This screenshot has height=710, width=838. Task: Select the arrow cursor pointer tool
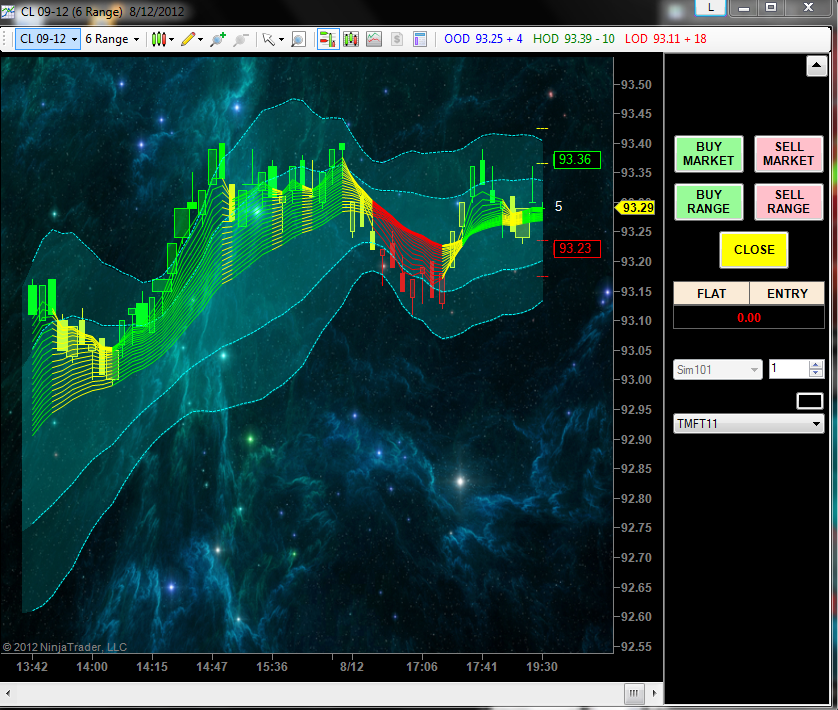(x=268, y=39)
